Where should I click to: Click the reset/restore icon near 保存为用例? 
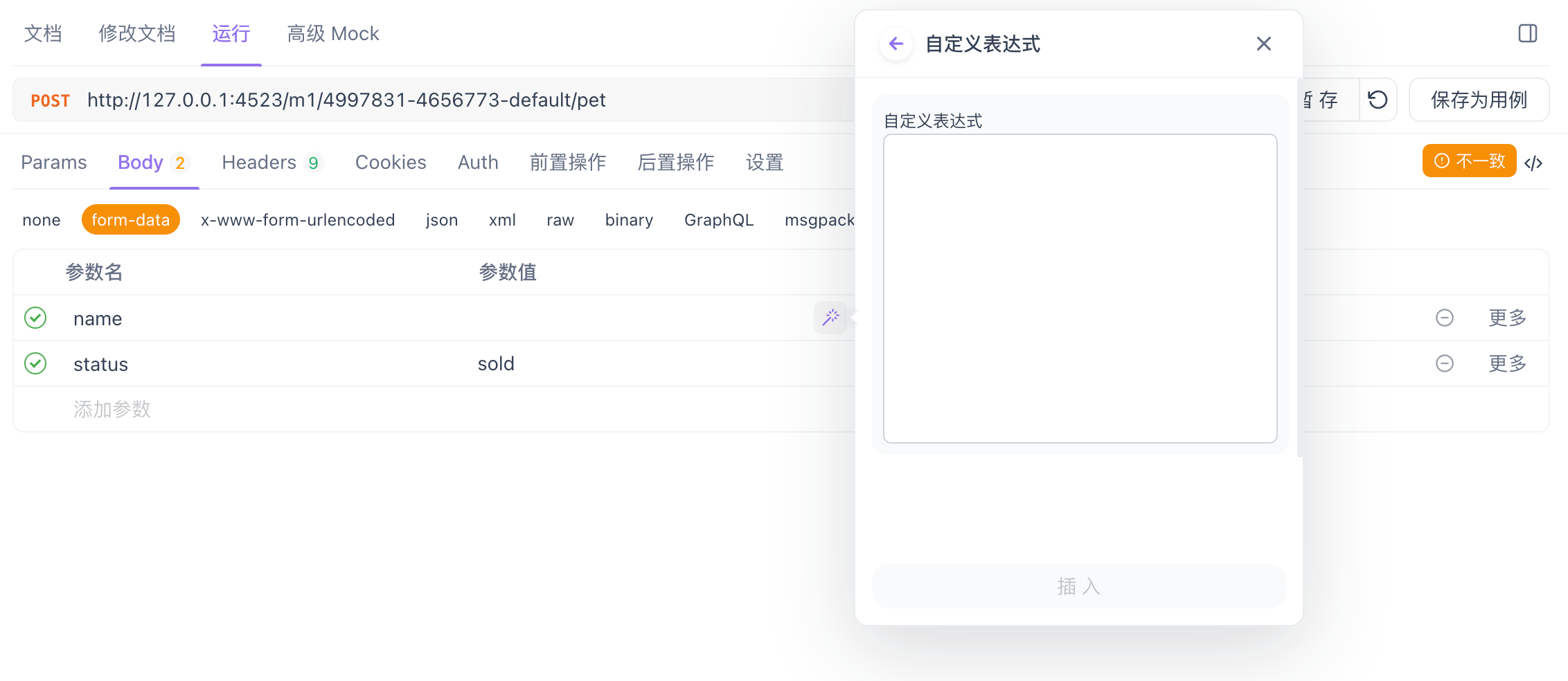[x=1378, y=100]
